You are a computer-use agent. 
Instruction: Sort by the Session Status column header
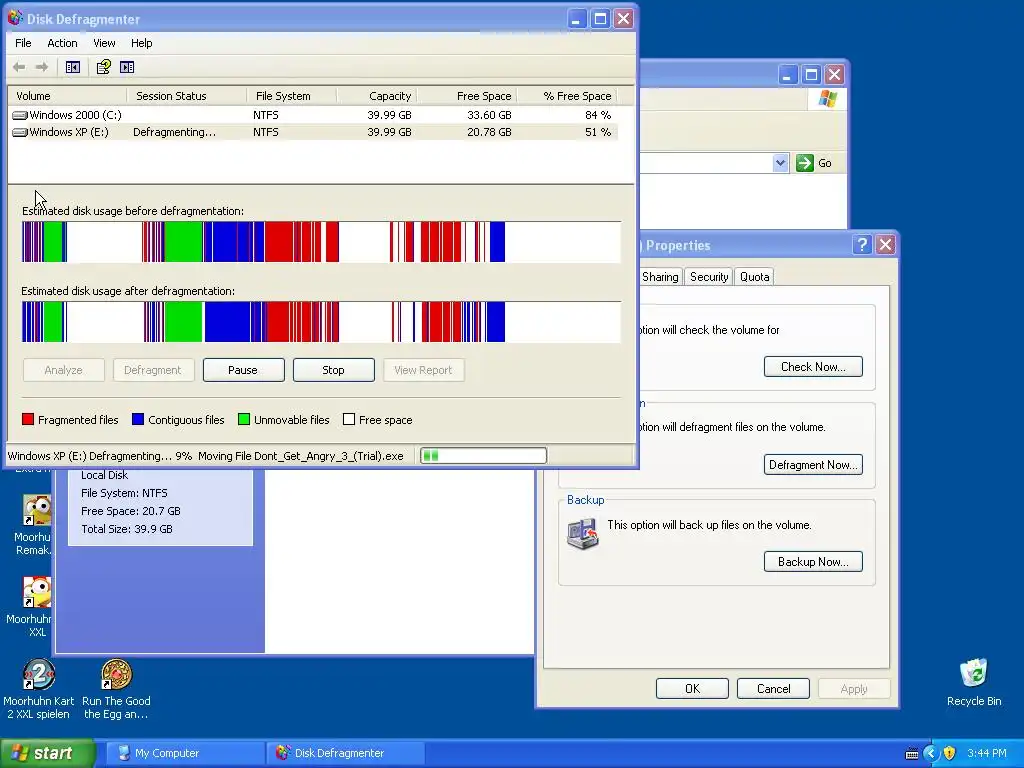pos(187,96)
